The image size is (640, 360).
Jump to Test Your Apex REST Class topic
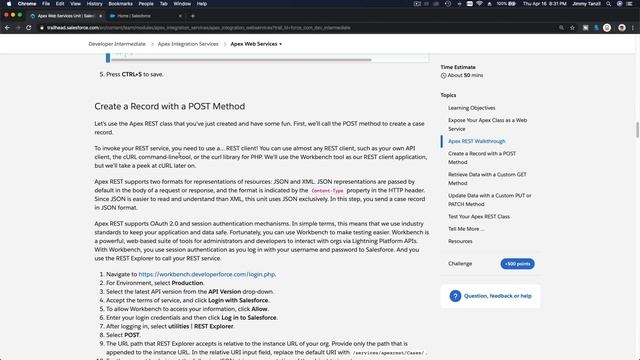[479, 216]
